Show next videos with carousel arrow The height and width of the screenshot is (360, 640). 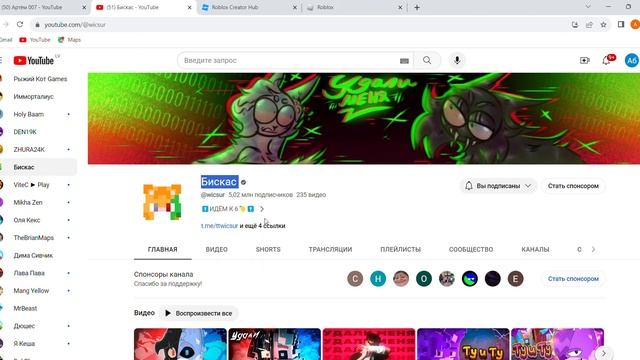click(x=603, y=353)
